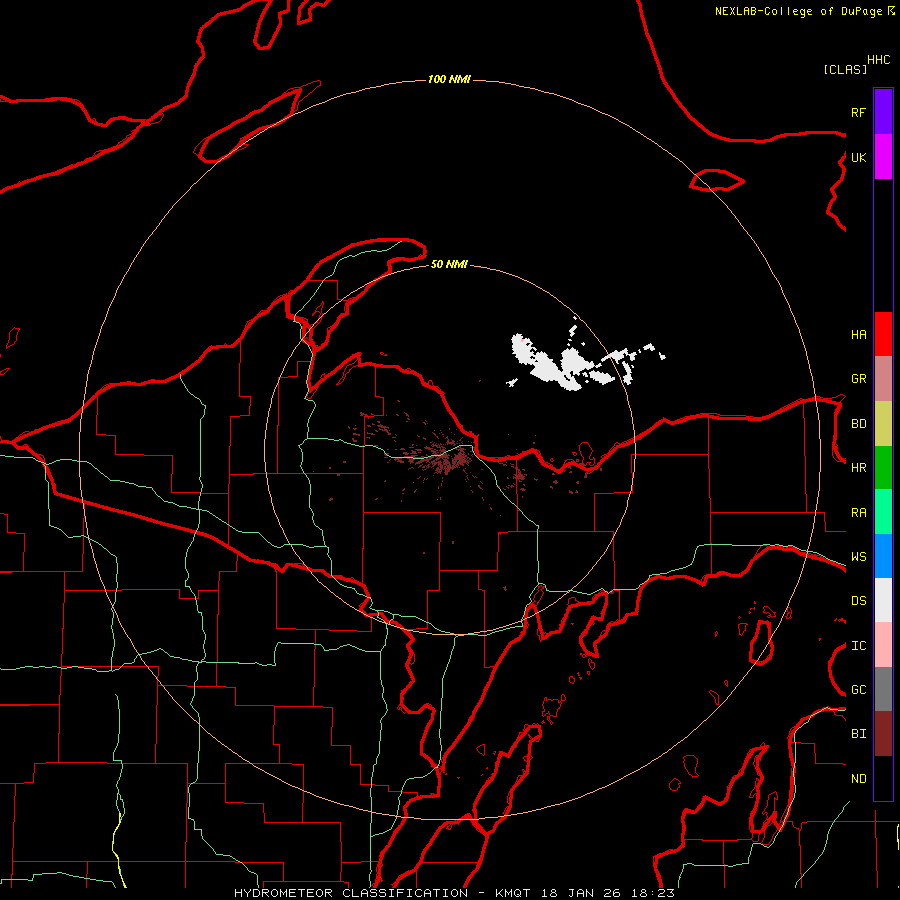Click the HR green legend swatch
This screenshot has height=900, width=900.
tap(883, 468)
